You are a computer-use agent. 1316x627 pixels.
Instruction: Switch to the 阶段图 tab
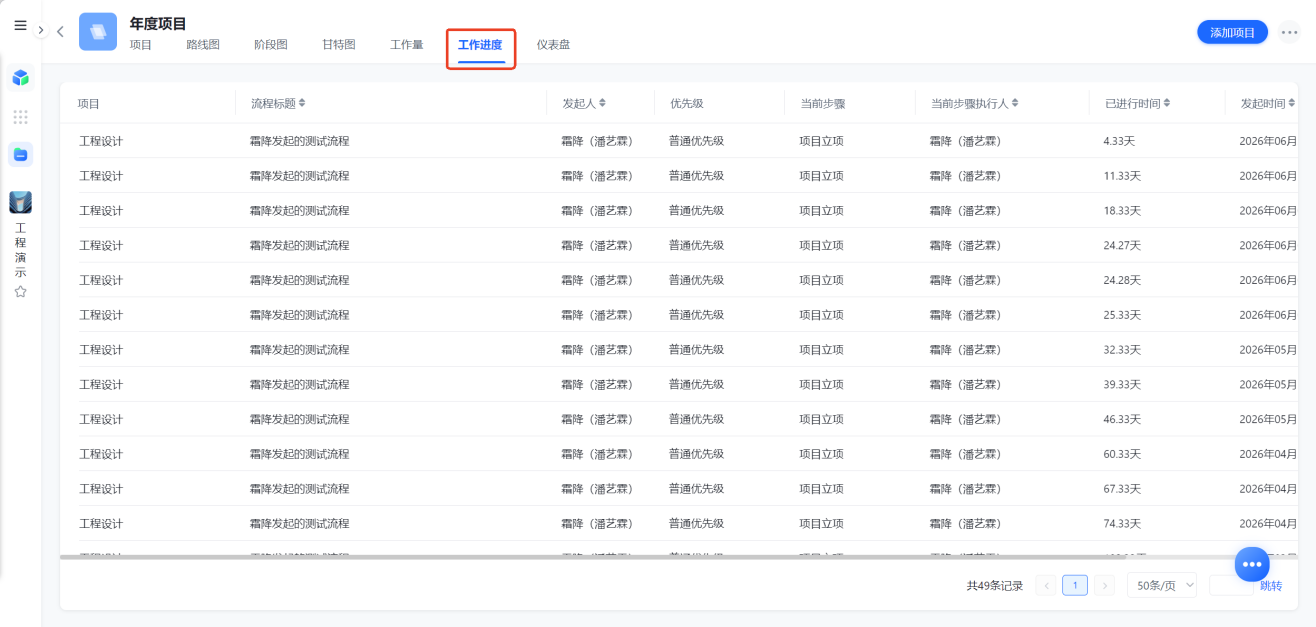(271, 45)
